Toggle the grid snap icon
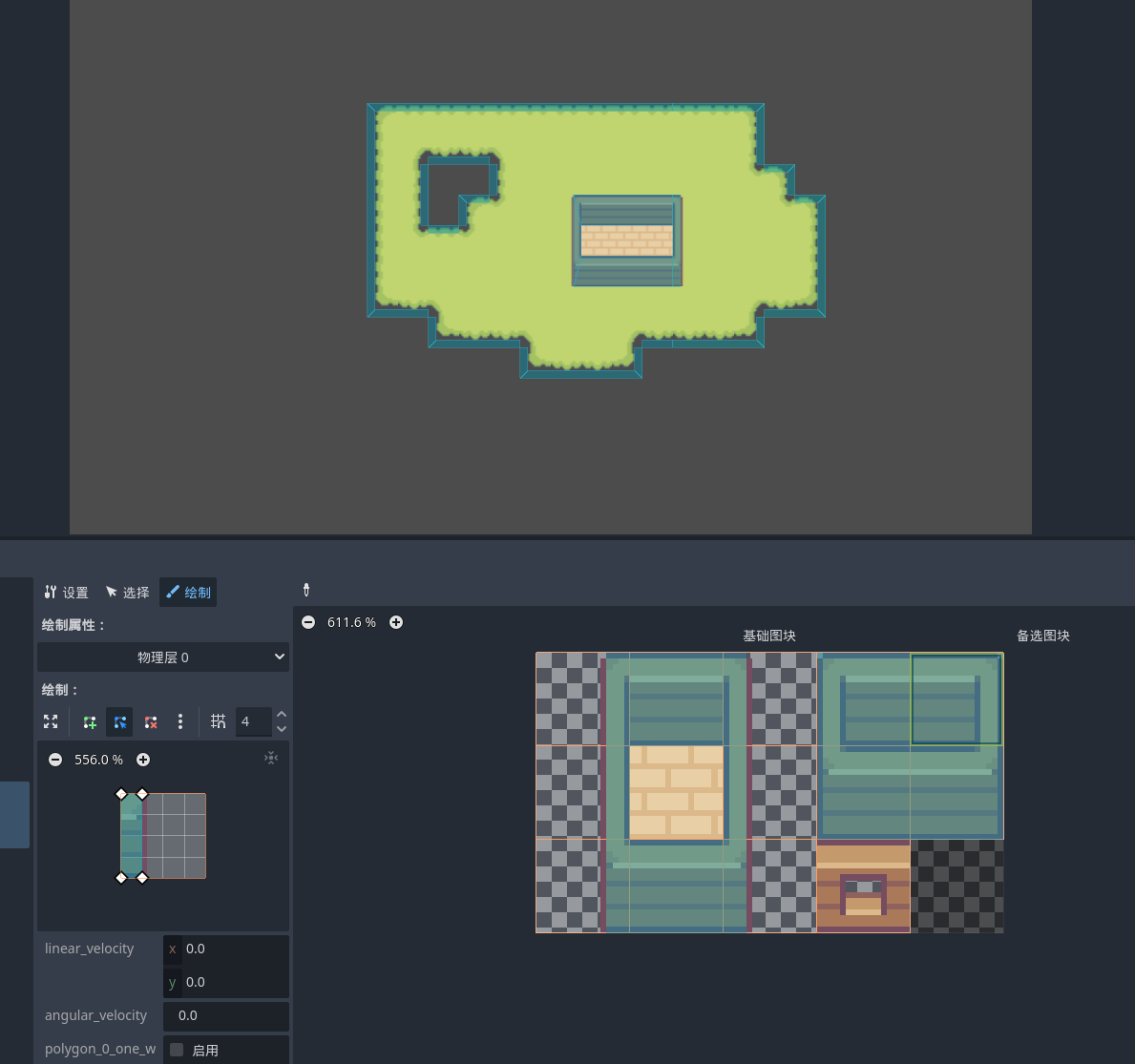Screen dimensions: 1135x1064 tap(219, 722)
